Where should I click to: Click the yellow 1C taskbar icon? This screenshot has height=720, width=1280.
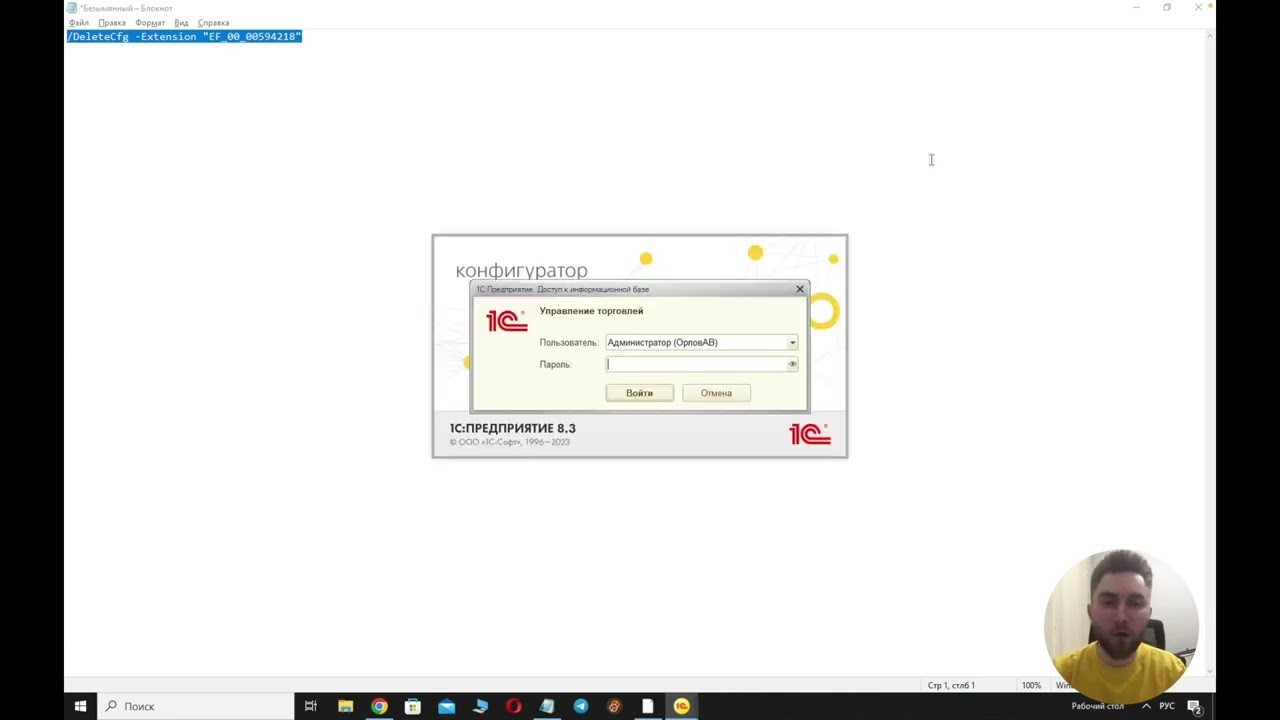click(x=681, y=706)
